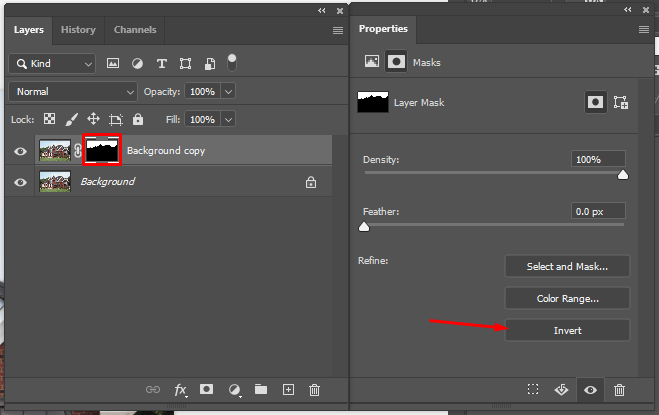
Task: Click Layer Mask thumbnail in Properties
Action: coord(373,102)
